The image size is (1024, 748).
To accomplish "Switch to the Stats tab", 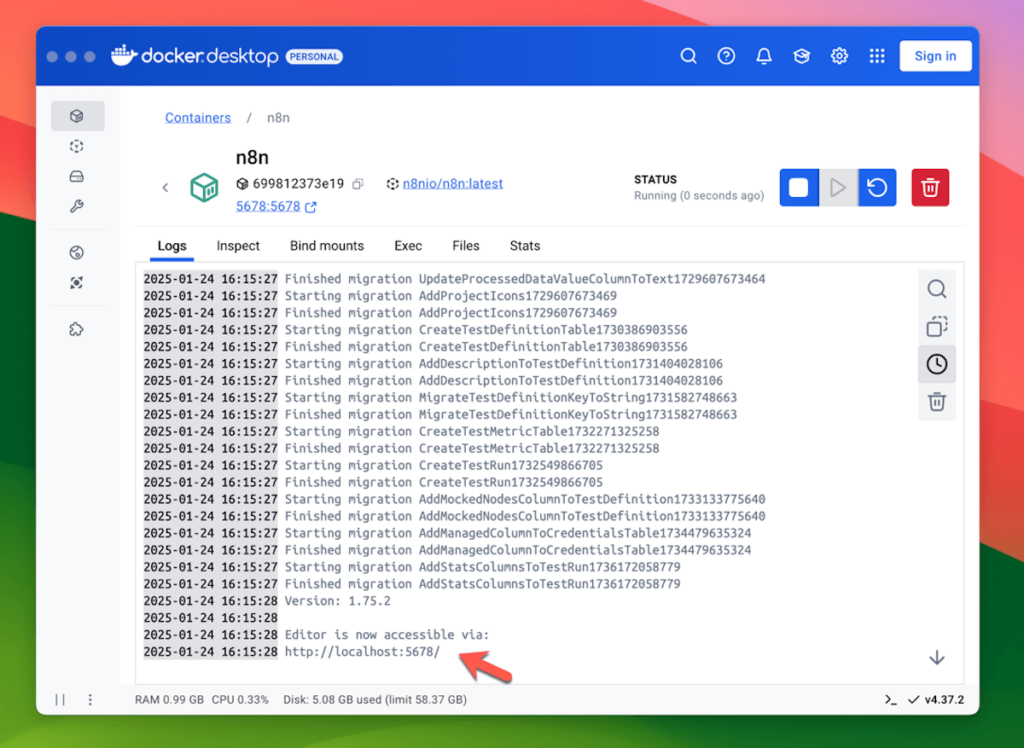I will (525, 245).
